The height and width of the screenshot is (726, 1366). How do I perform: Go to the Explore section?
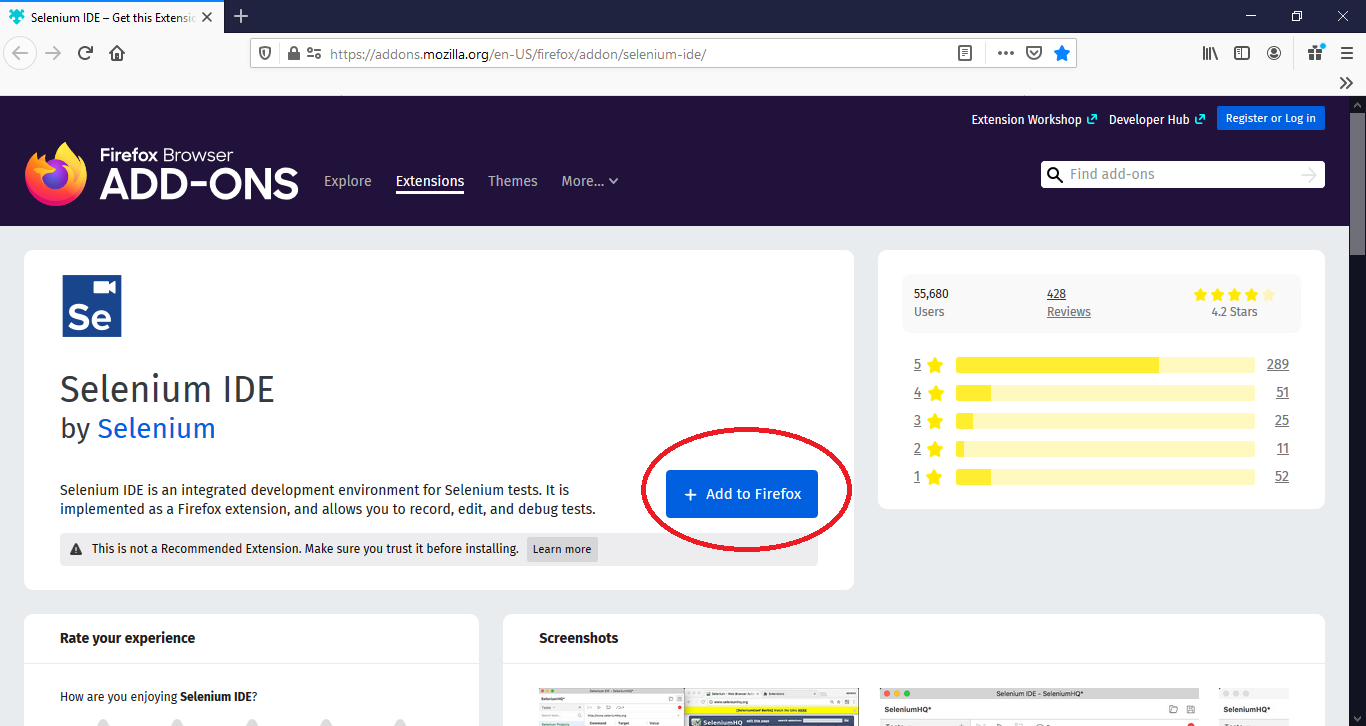[348, 181]
